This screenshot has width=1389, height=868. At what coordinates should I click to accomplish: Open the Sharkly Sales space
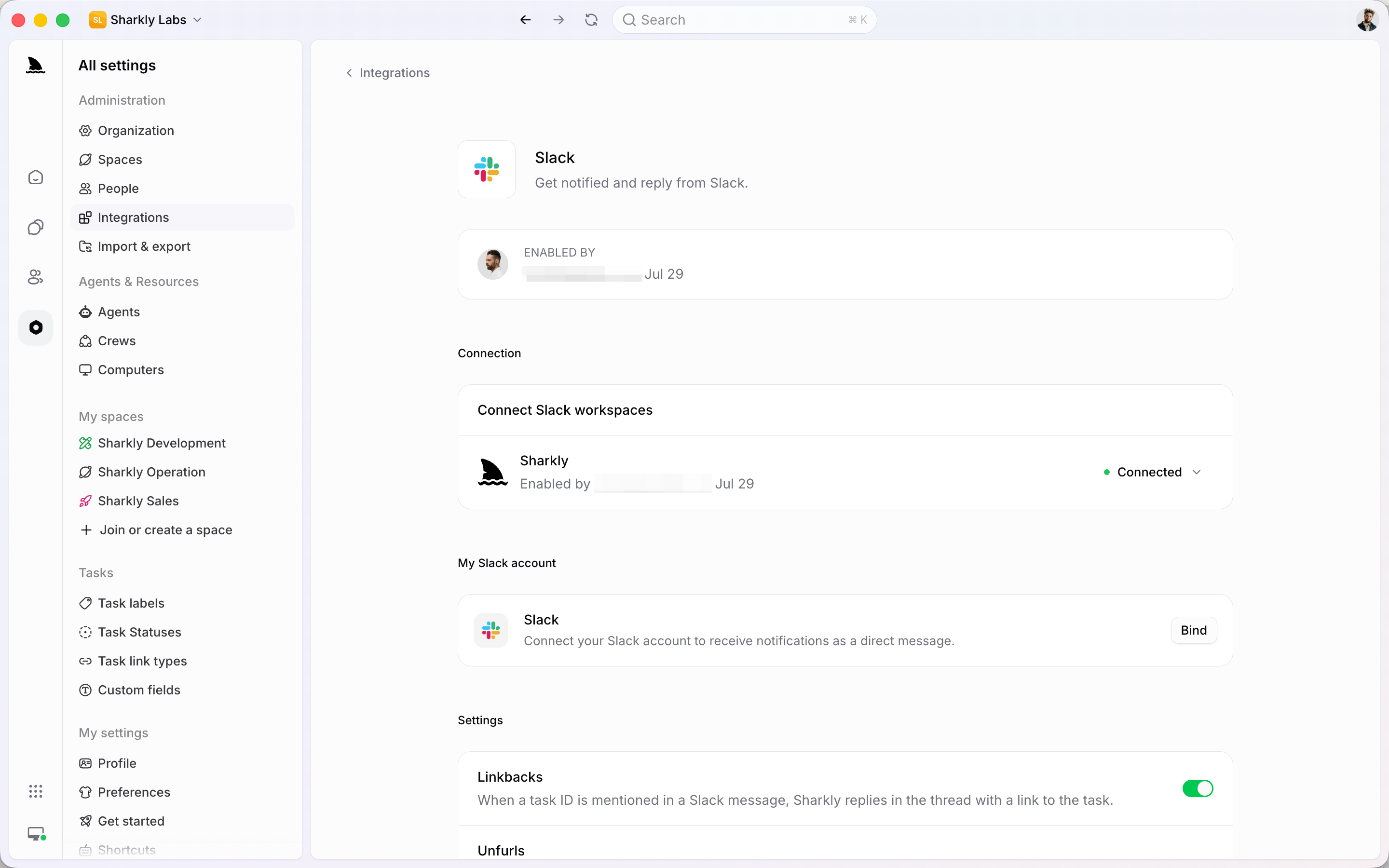click(x=182, y=501)
